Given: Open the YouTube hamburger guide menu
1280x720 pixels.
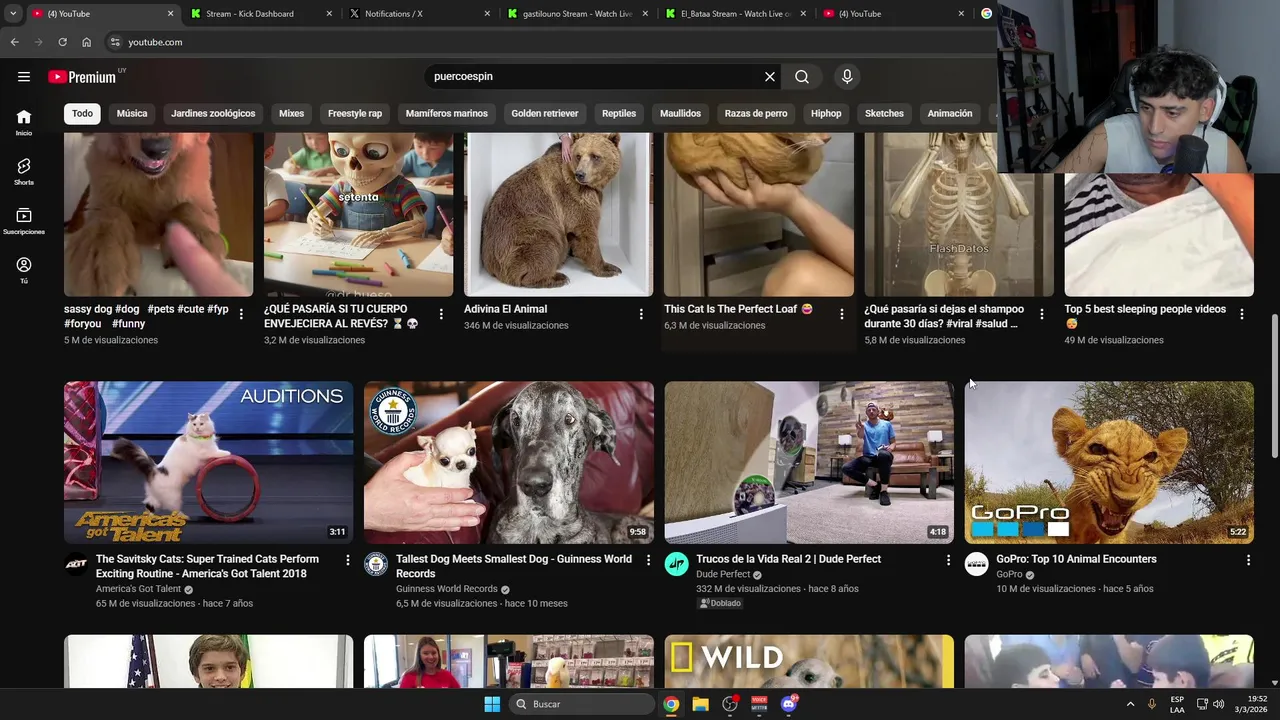Looking at the screenshot, I should [x=24, y=76].
